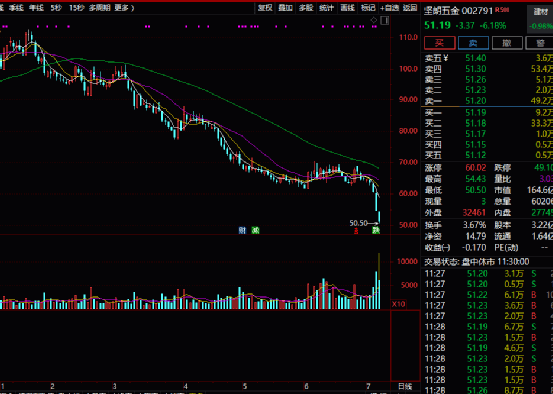Select the 15秒 period tab
This screenshot has height=394, width=553.
77,8
